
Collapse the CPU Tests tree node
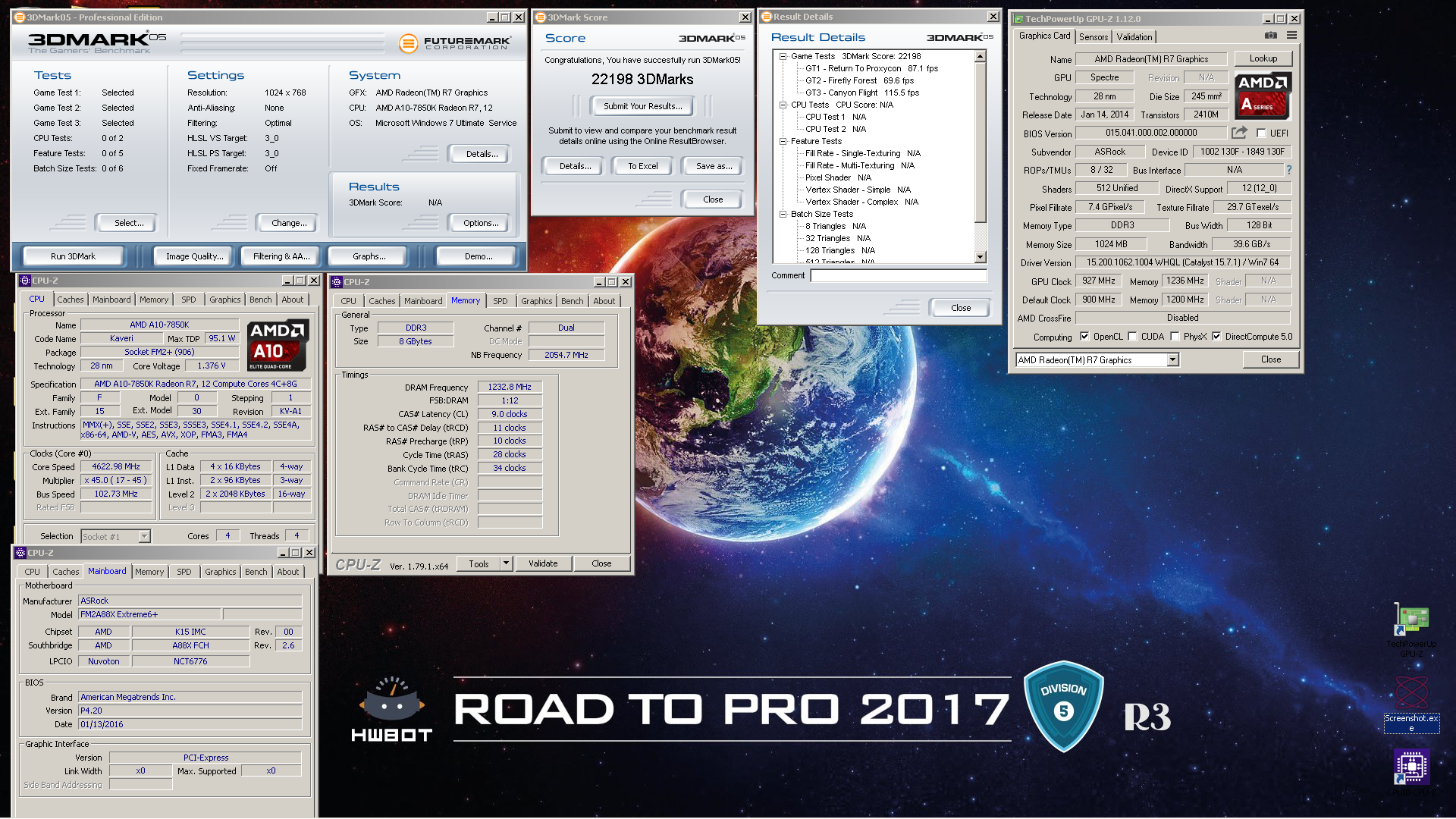coord(783,105)
